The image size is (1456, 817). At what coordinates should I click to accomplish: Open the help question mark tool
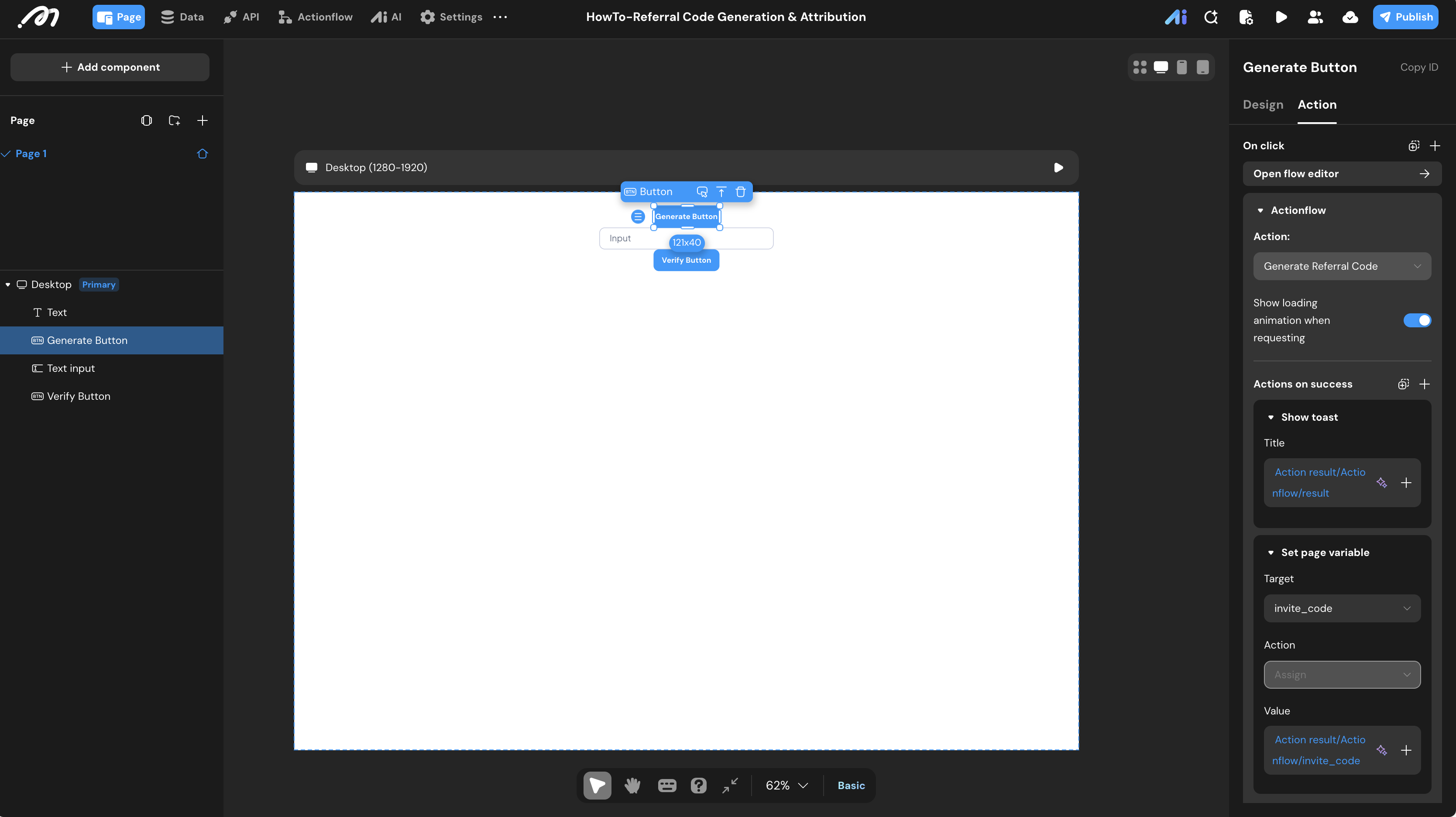(698, 786)
